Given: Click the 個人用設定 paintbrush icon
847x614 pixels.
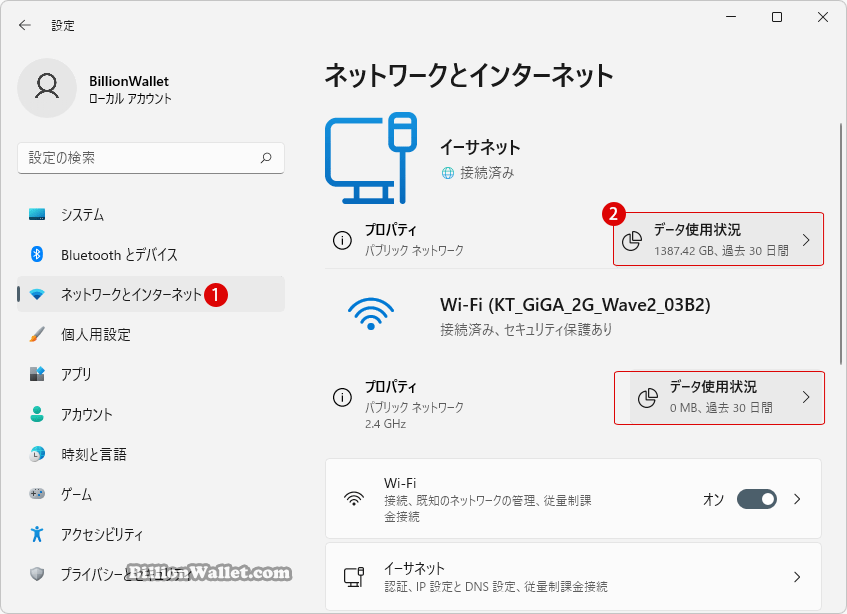Looking at the screenshot, I should click(x=37, y=334).
